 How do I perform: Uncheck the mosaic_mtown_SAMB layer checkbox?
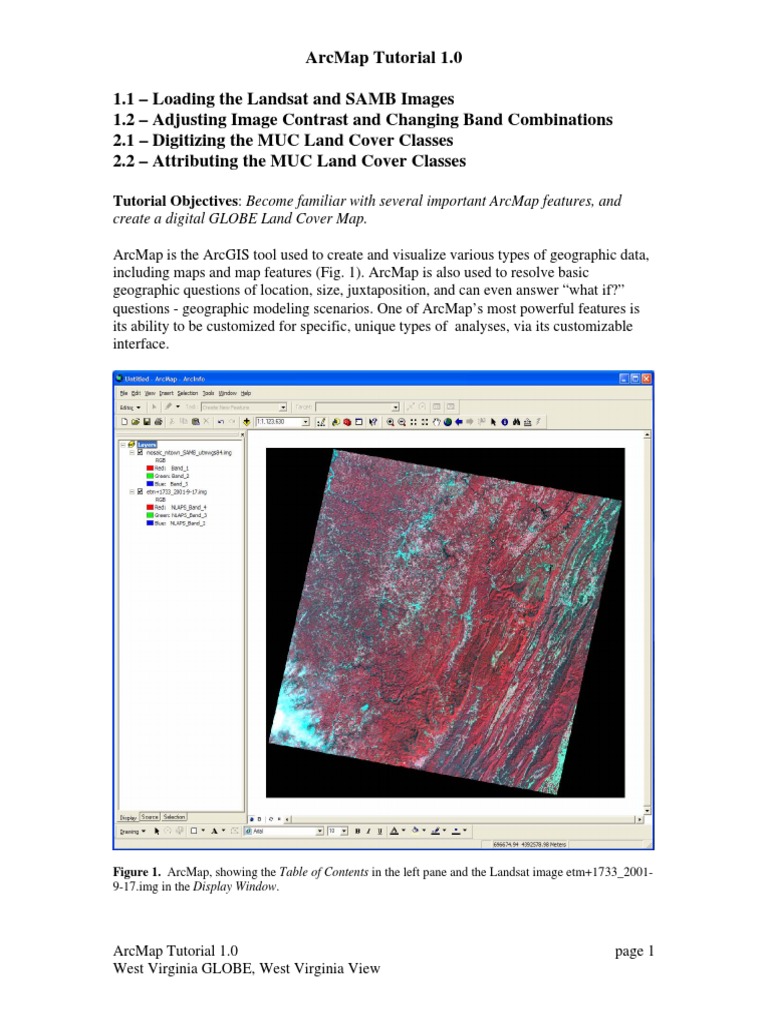140,452
